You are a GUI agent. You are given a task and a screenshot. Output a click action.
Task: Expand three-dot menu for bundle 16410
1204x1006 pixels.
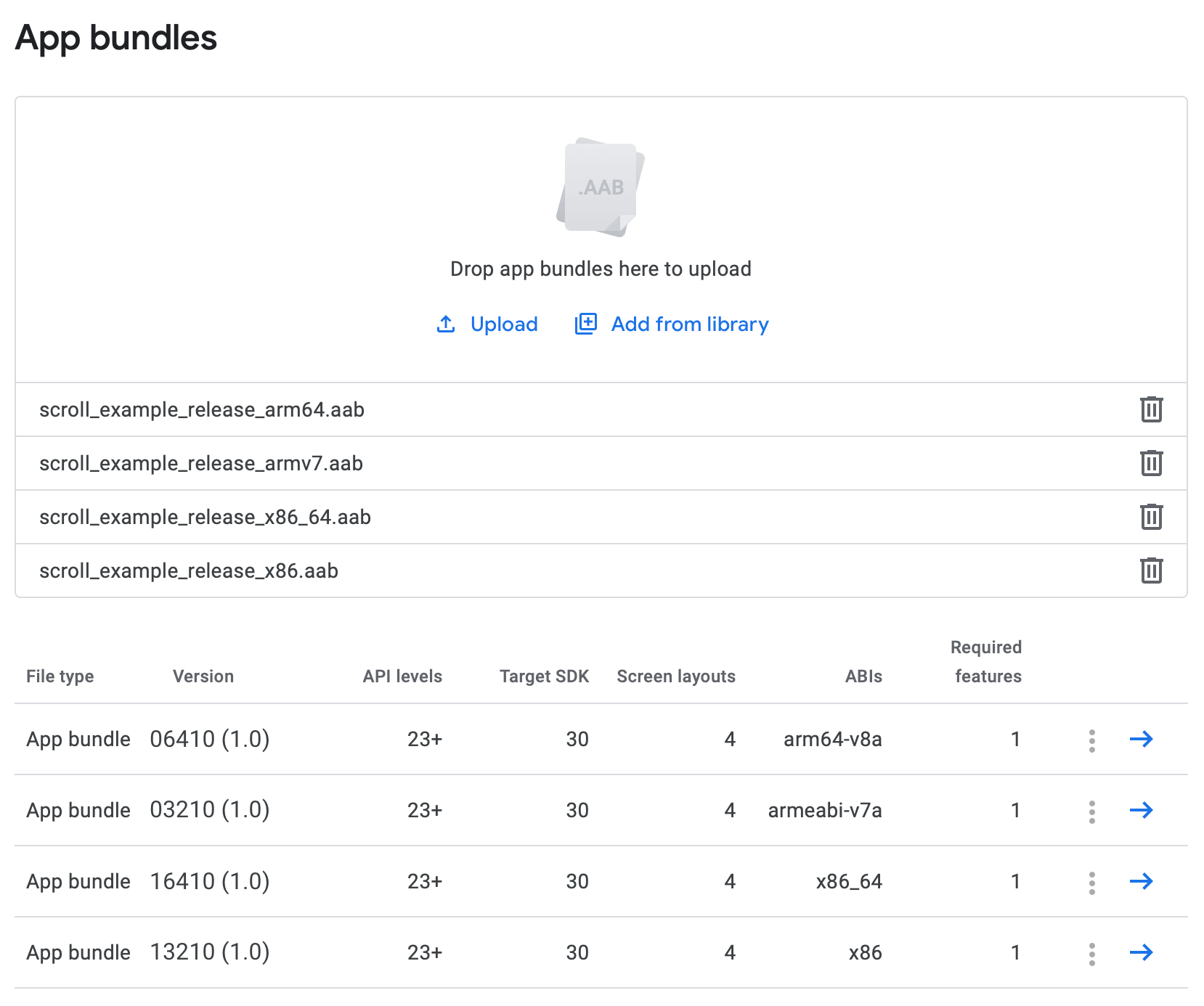(x=1091, y=883)
